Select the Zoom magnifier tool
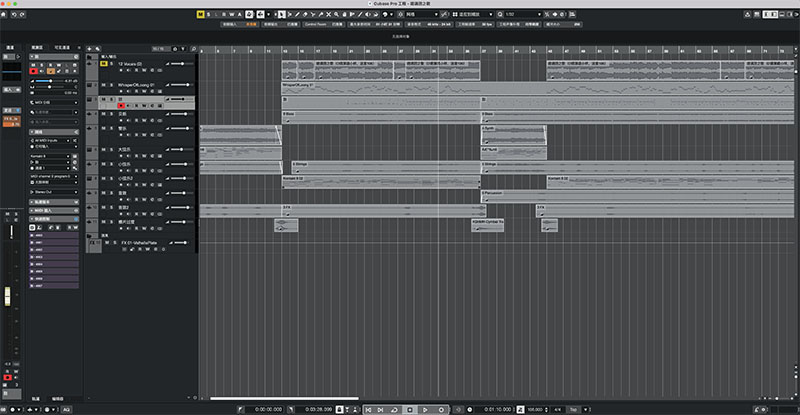This screenshot has height=415, width=800. 336,14
